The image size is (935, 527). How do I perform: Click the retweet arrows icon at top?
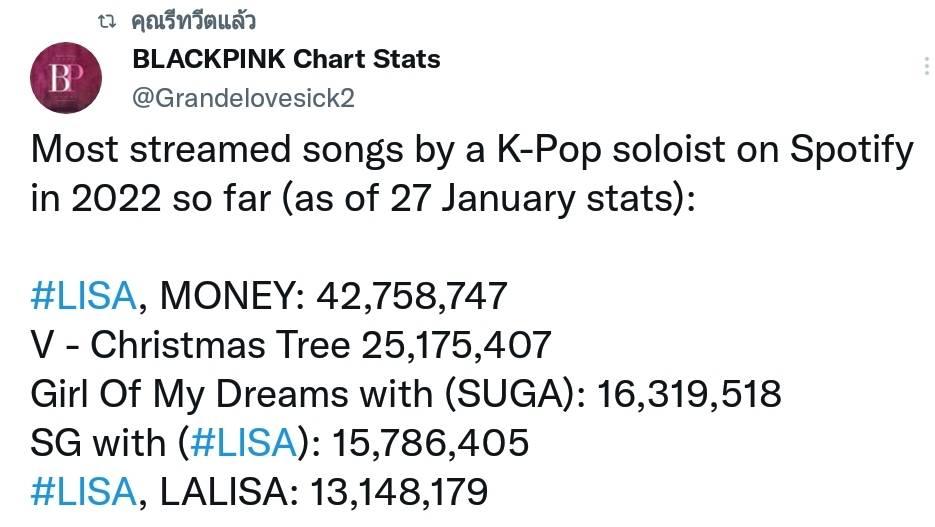[107, 22]
